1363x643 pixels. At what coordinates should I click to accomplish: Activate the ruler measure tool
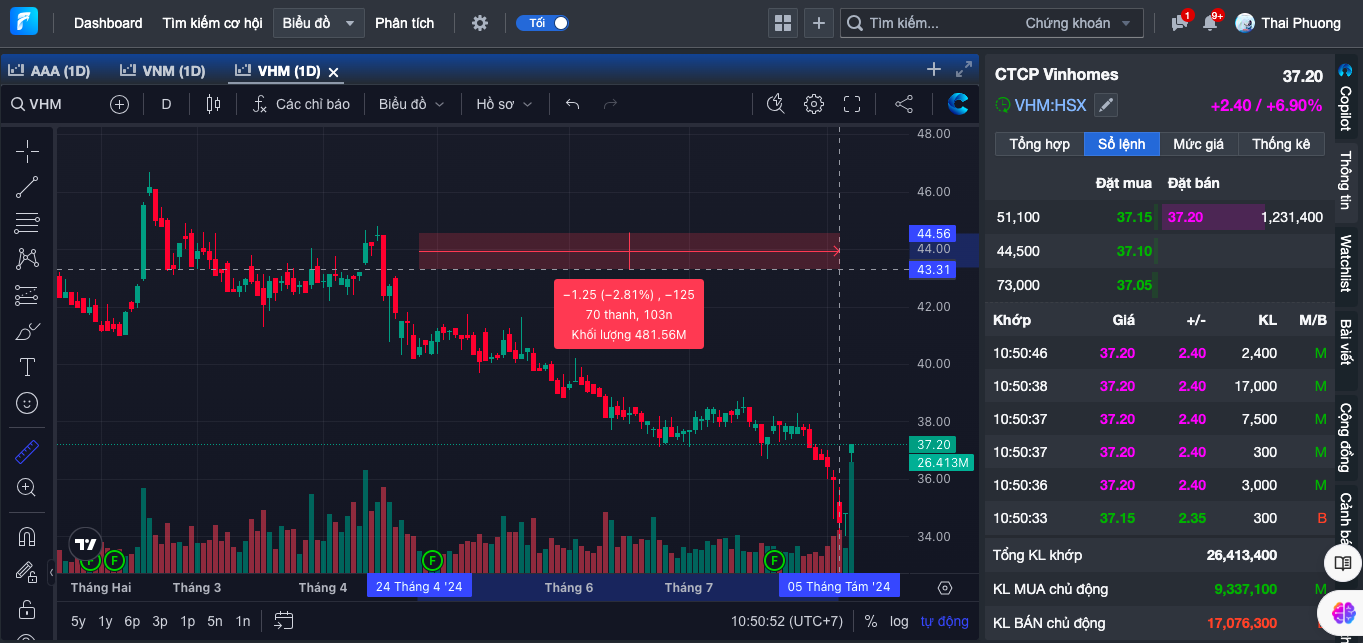(x=27, y=452)
